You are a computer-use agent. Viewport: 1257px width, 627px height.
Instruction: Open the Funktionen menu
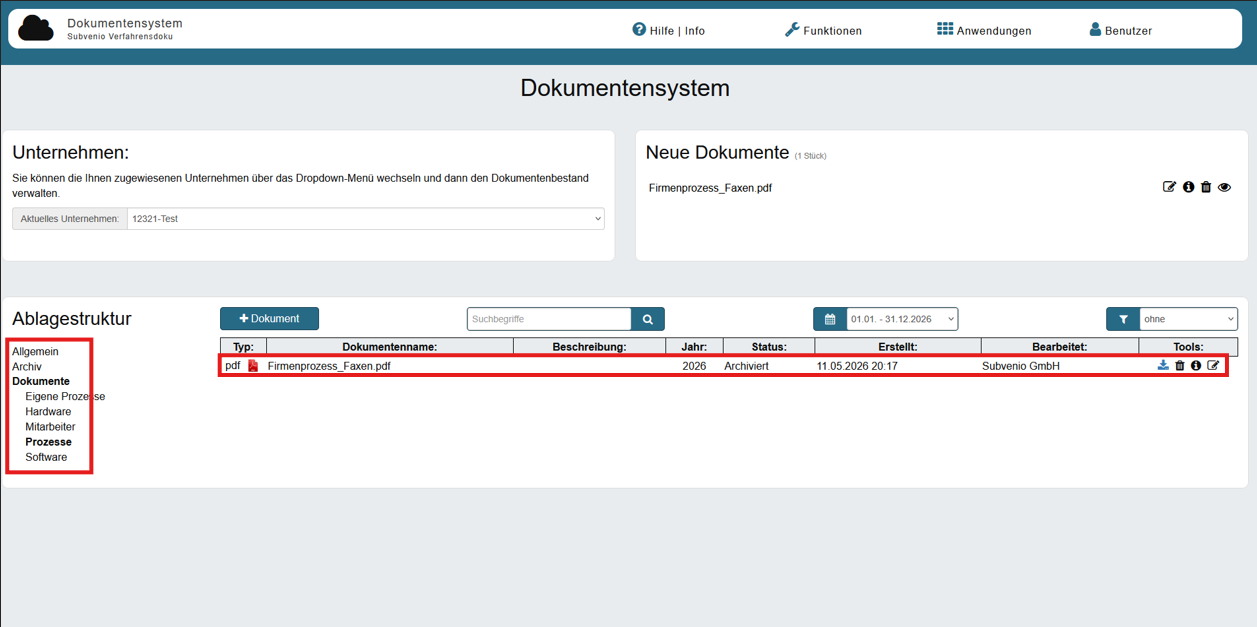click(823, 30)
